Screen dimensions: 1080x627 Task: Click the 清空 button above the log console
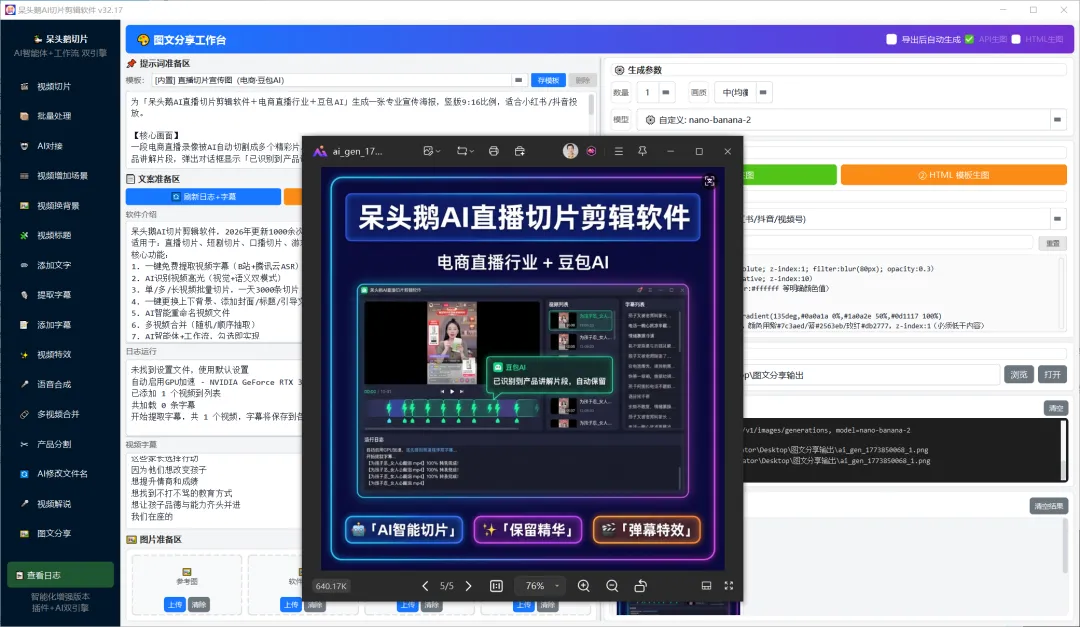(x=1055, y=408)
